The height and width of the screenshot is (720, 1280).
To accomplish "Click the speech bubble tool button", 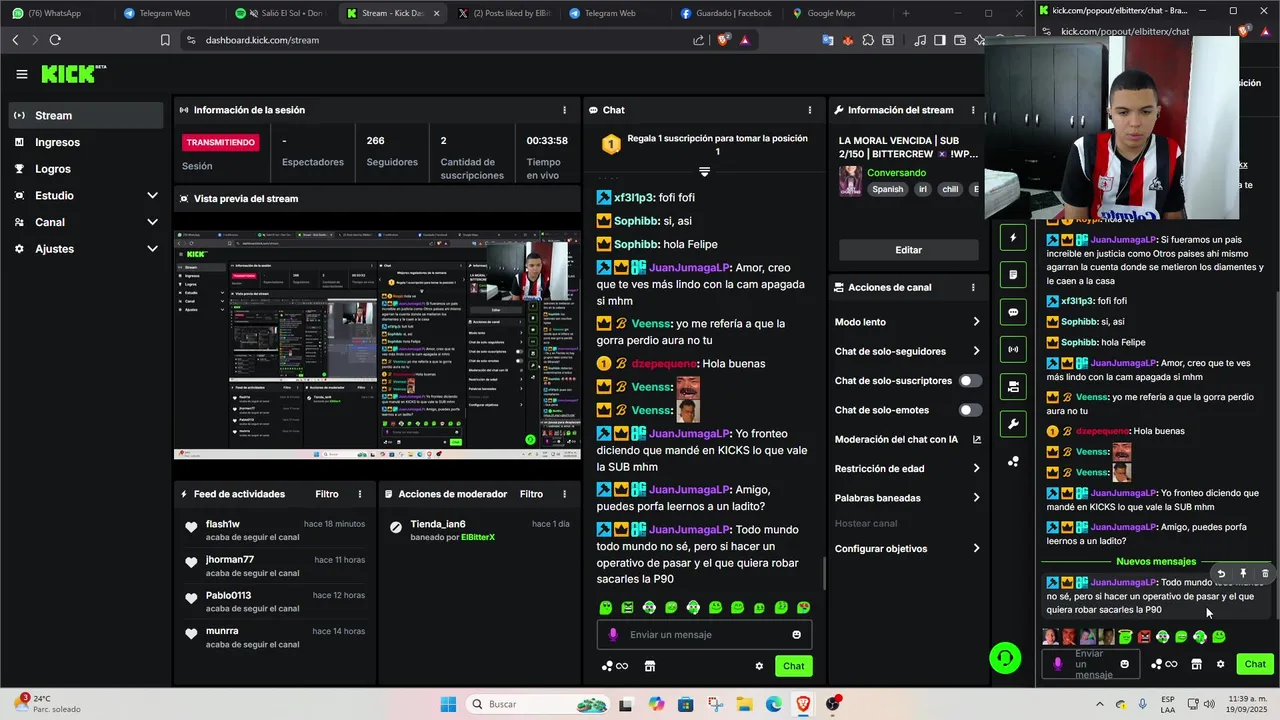I will (x=1013, y=312).
